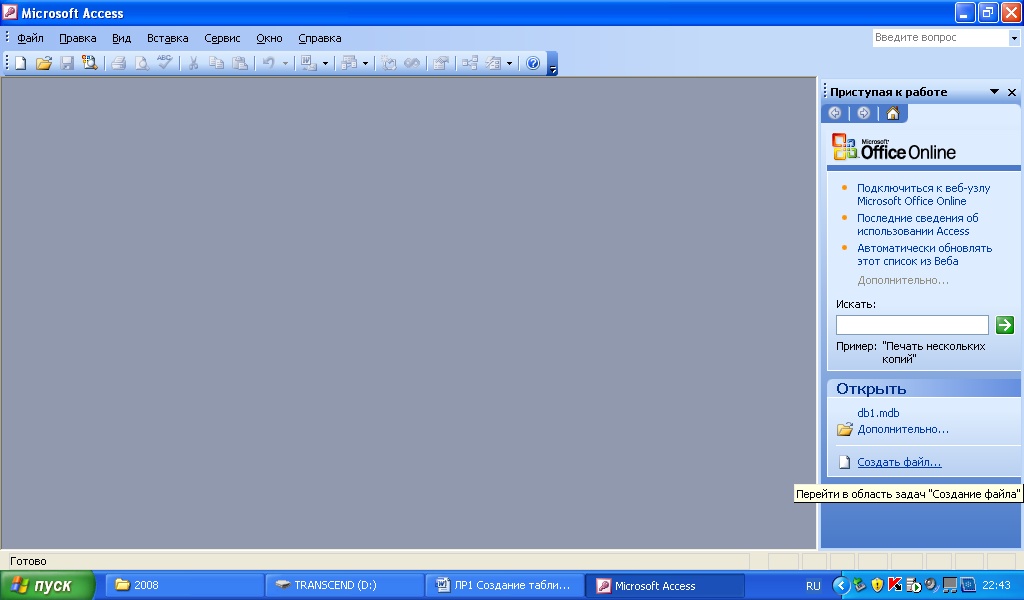Click the 'Искать' search input field
The image size is (1024, 600).
pos(912,324)
